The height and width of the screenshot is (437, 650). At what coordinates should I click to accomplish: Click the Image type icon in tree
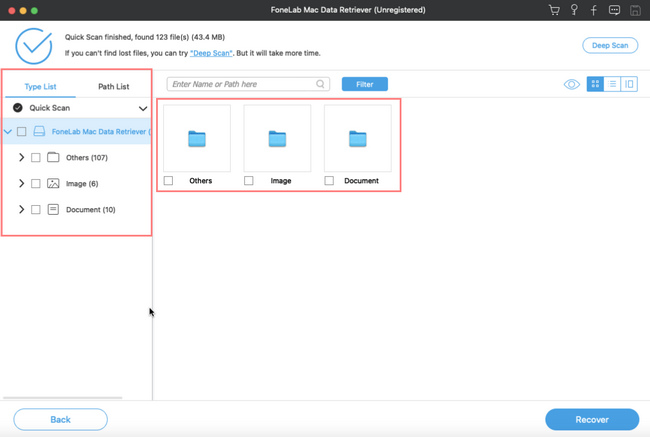53,184
